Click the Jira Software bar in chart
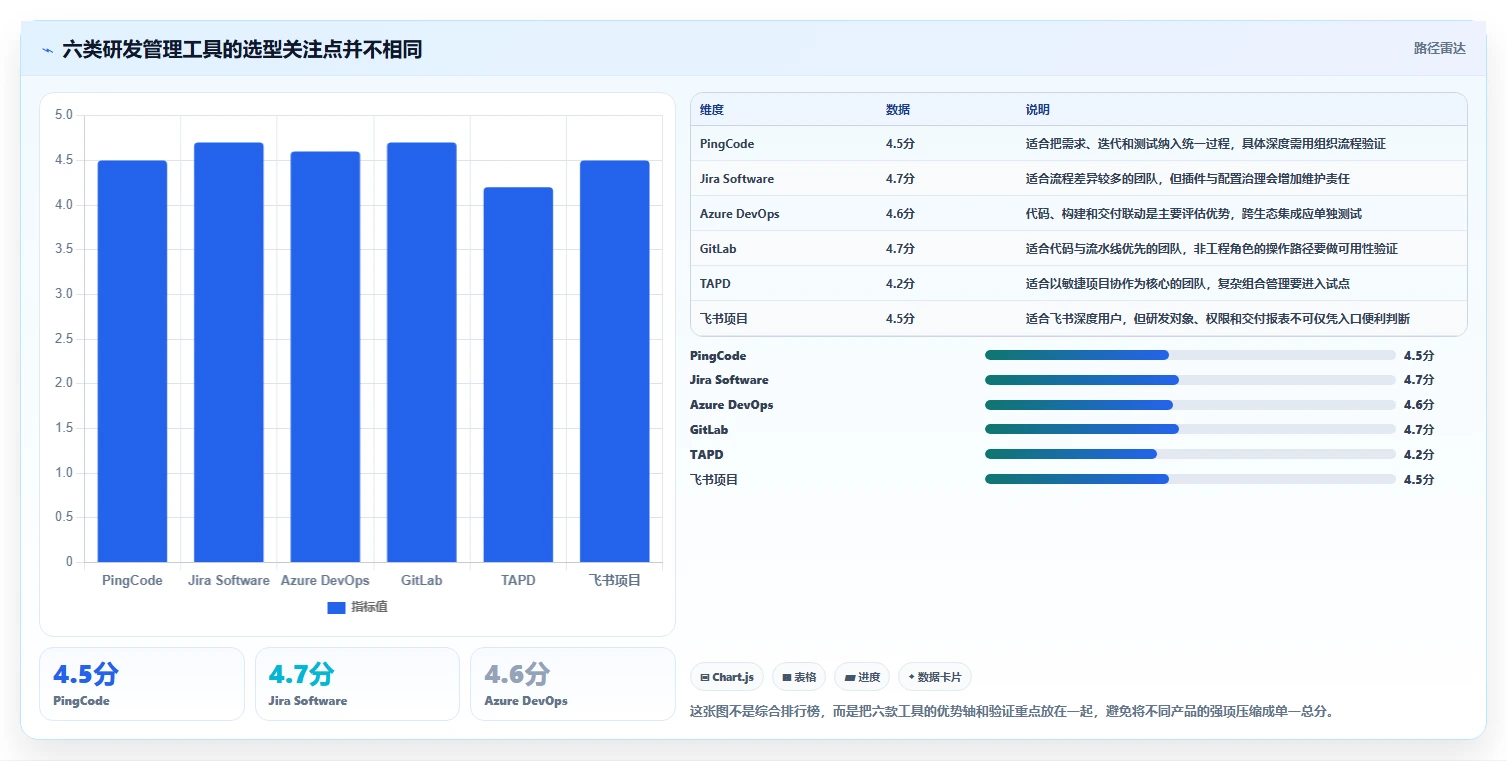The image size is (1507, 761). pos(229,352)
